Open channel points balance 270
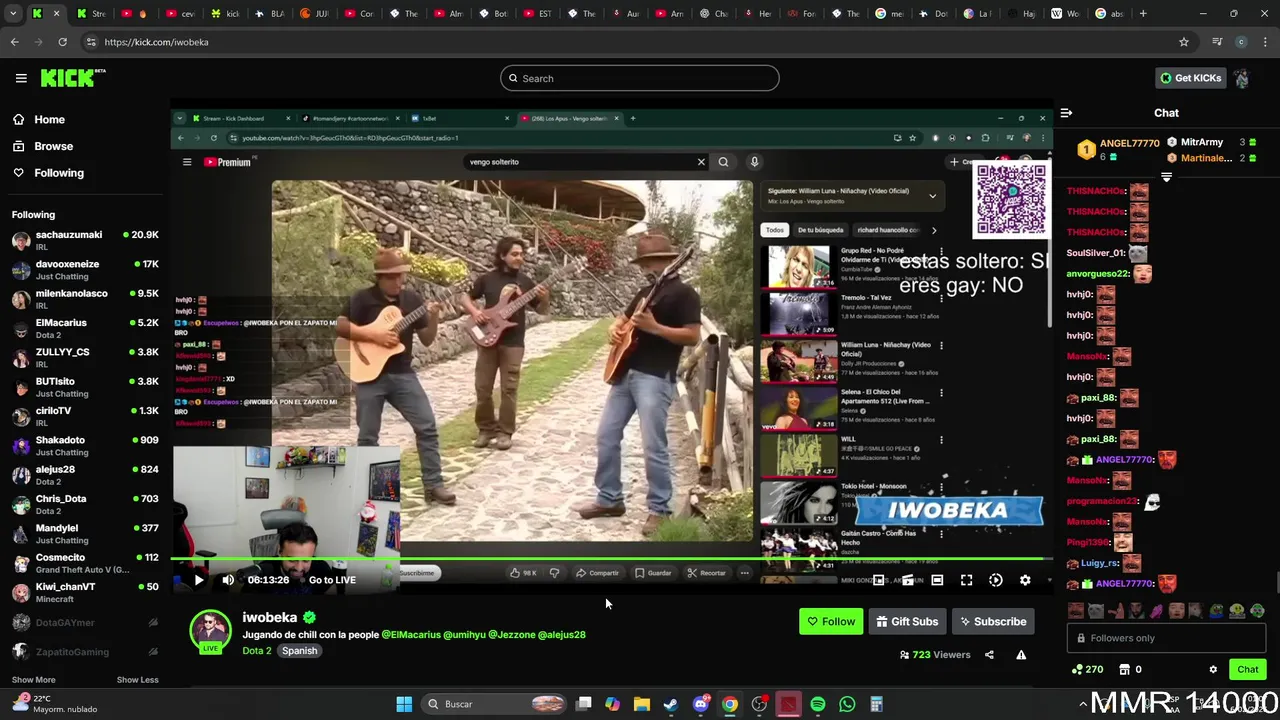Viewport: 1280px width, 720px height. click(x=1087, y=670)
